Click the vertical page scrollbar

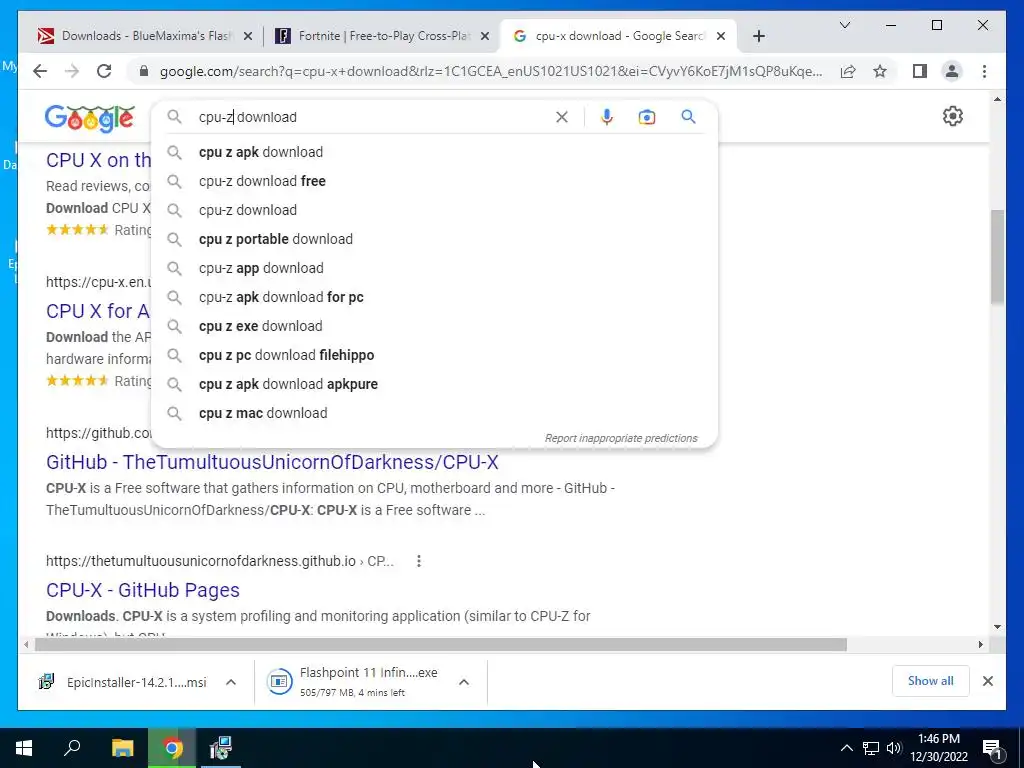coord(997,257)
